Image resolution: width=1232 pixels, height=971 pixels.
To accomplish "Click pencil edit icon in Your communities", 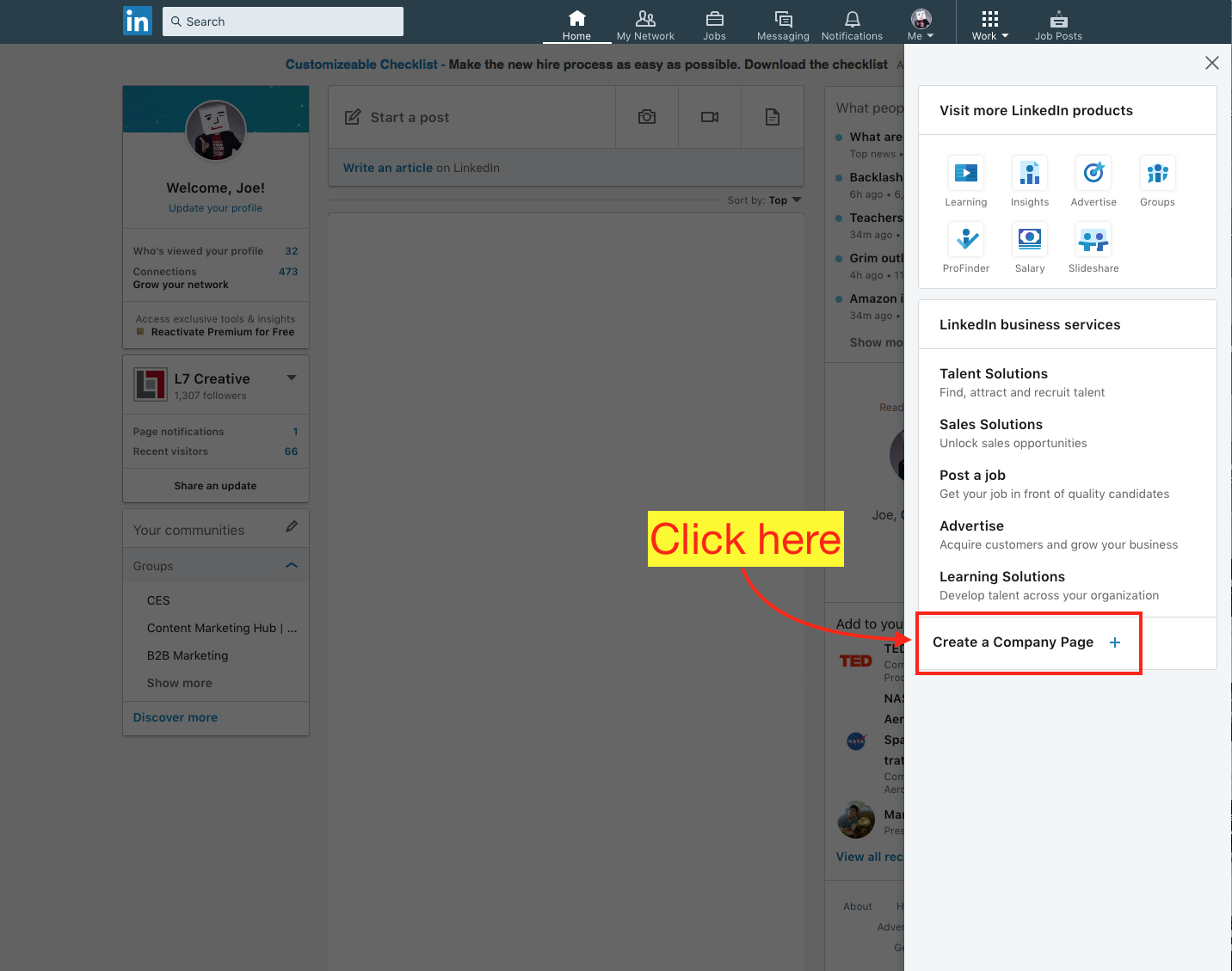I will pyautogui.click(x=292, y=526).
